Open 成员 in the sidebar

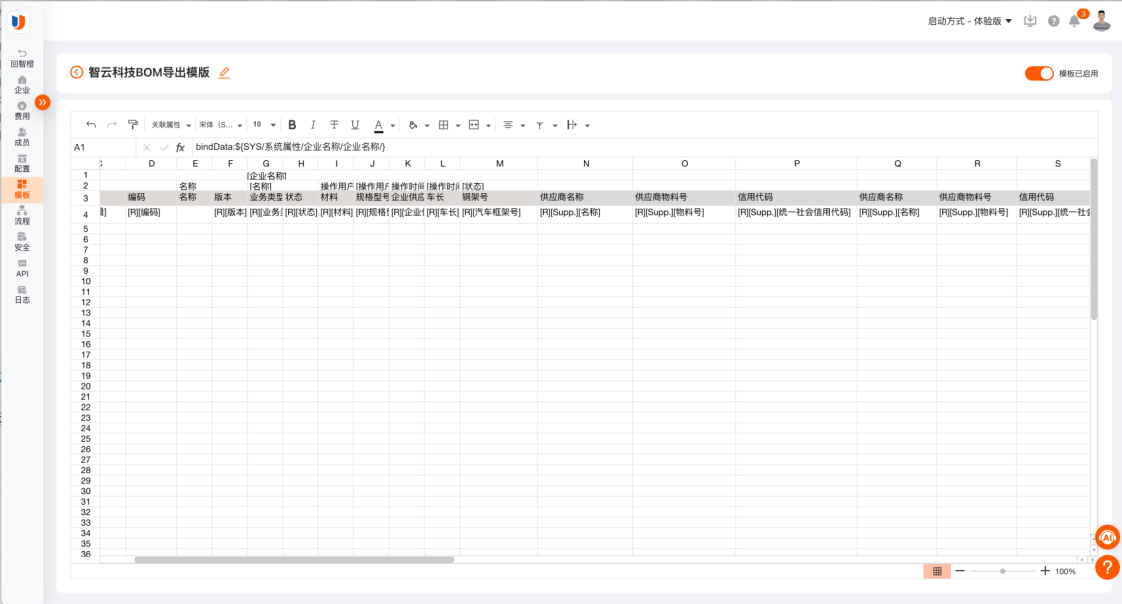22,137
